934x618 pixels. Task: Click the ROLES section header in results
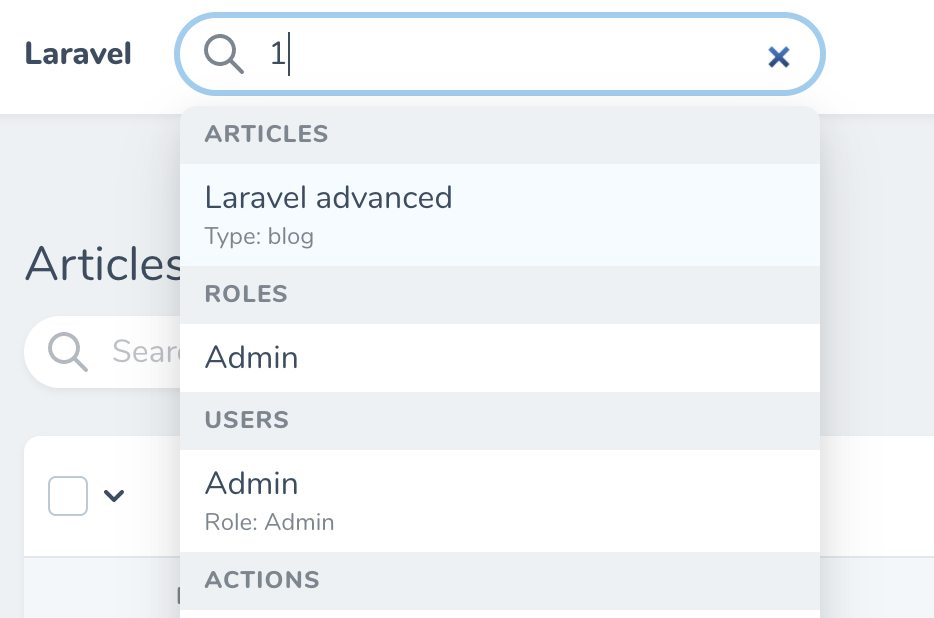[245, 294]
